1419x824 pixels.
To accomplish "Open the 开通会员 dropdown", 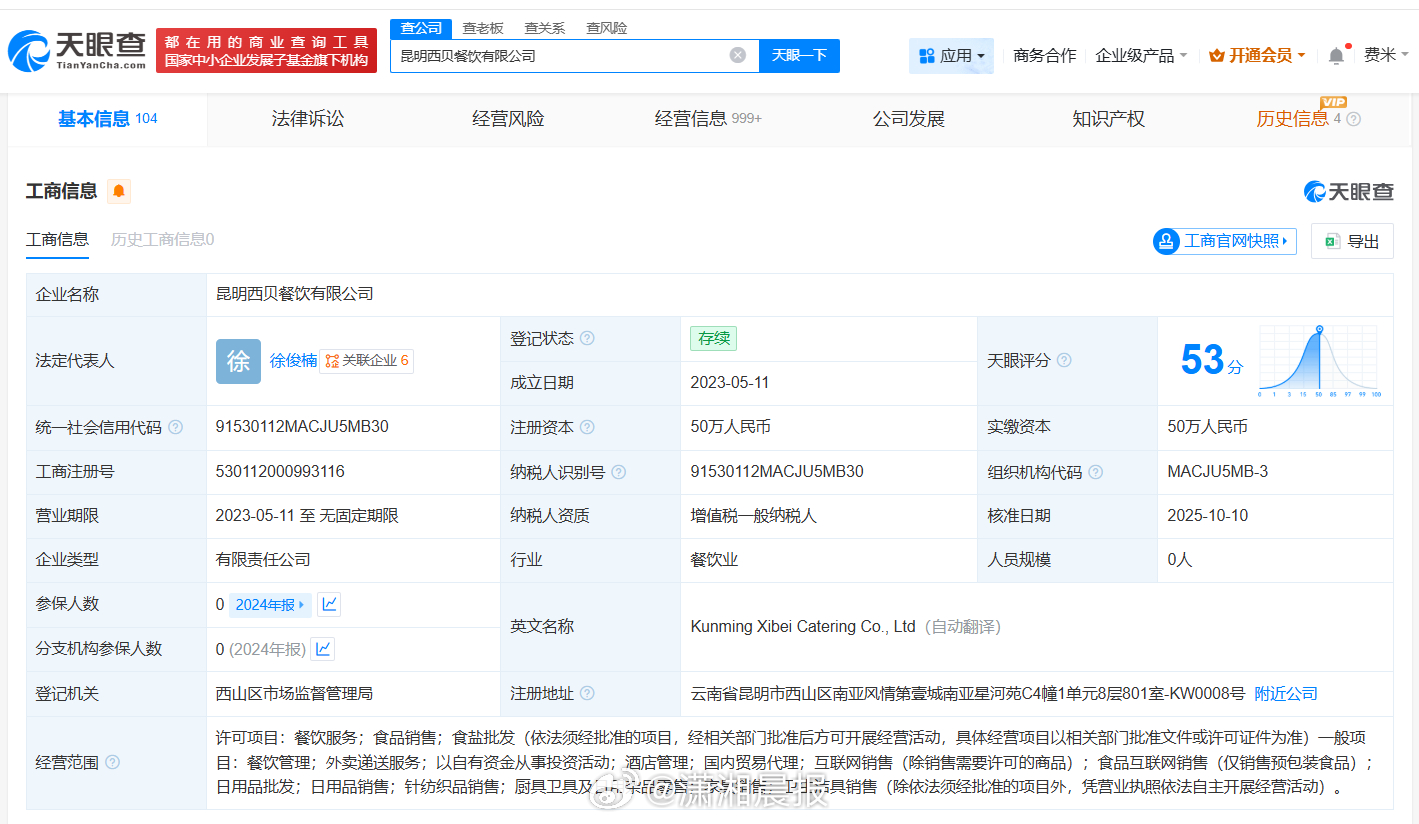I will point(1257,56).
